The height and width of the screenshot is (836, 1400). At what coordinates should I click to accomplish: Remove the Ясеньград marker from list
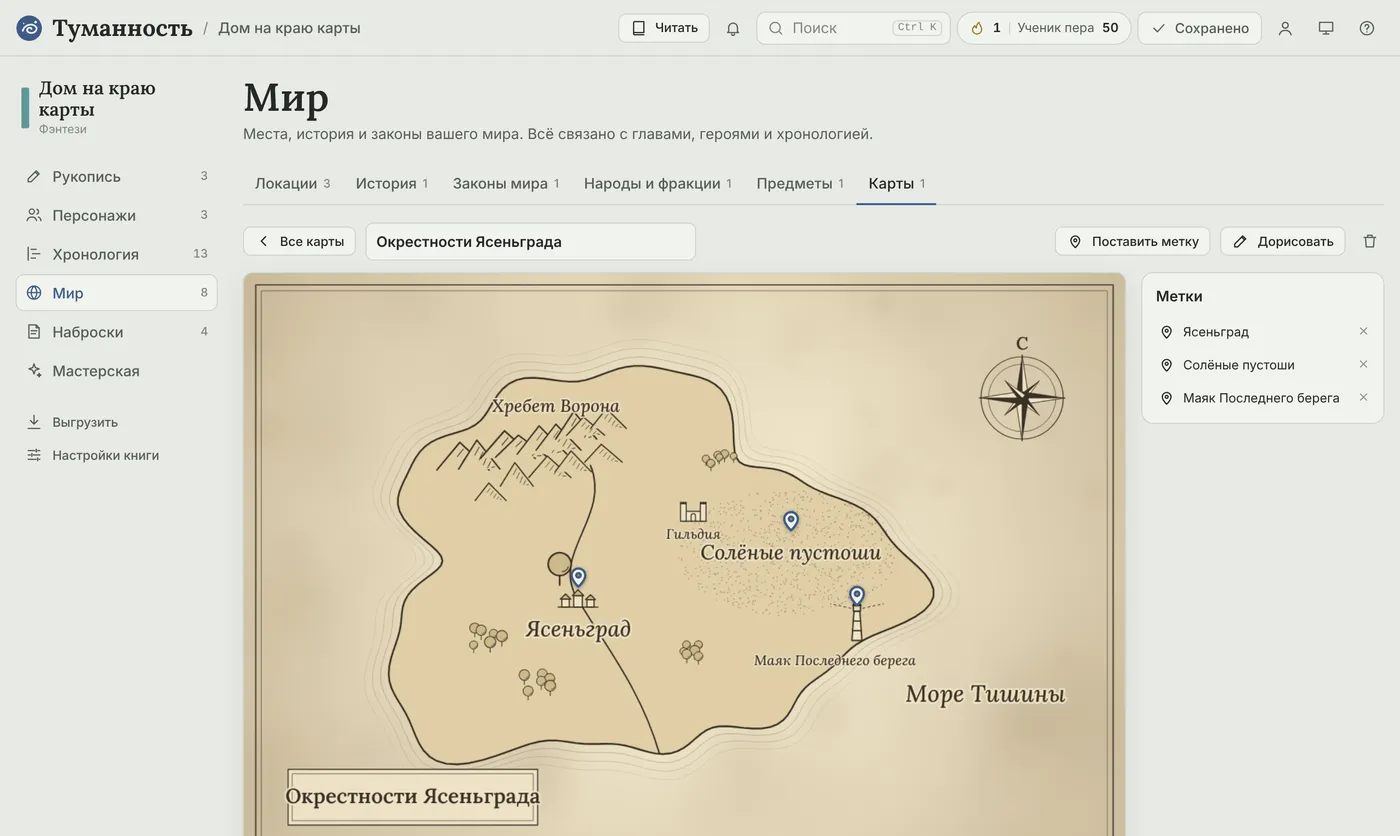tap(1363, 331)
